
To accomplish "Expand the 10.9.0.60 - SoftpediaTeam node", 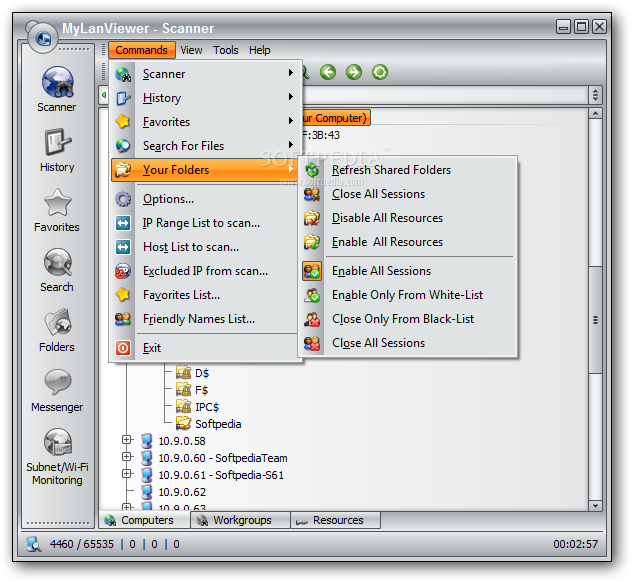I will (127, 457).
